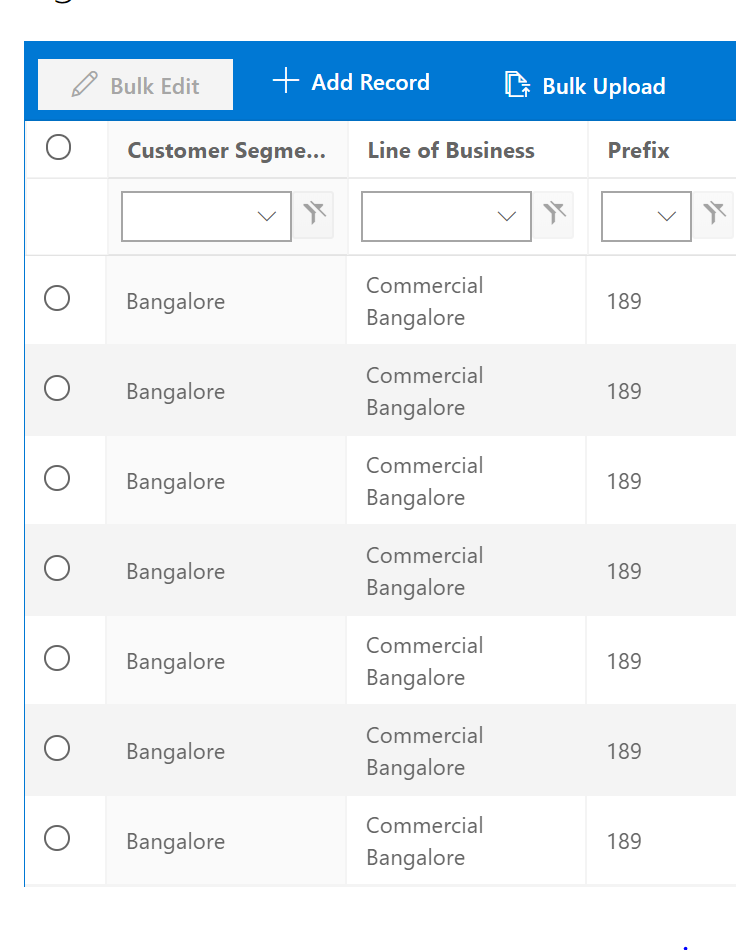
Task: Click Commercial Bangalore cell in fifth row
Action: pyautogui.click(x=424, y=661)
